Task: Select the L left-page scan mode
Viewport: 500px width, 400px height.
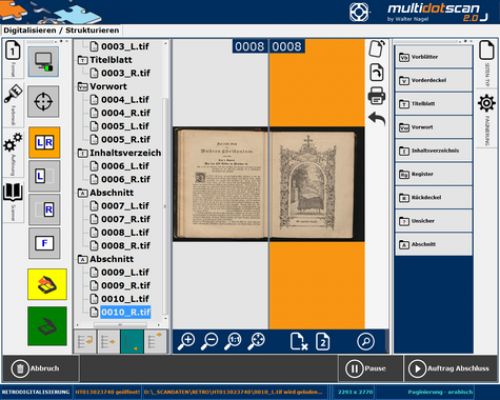Action: pos(44,176)
